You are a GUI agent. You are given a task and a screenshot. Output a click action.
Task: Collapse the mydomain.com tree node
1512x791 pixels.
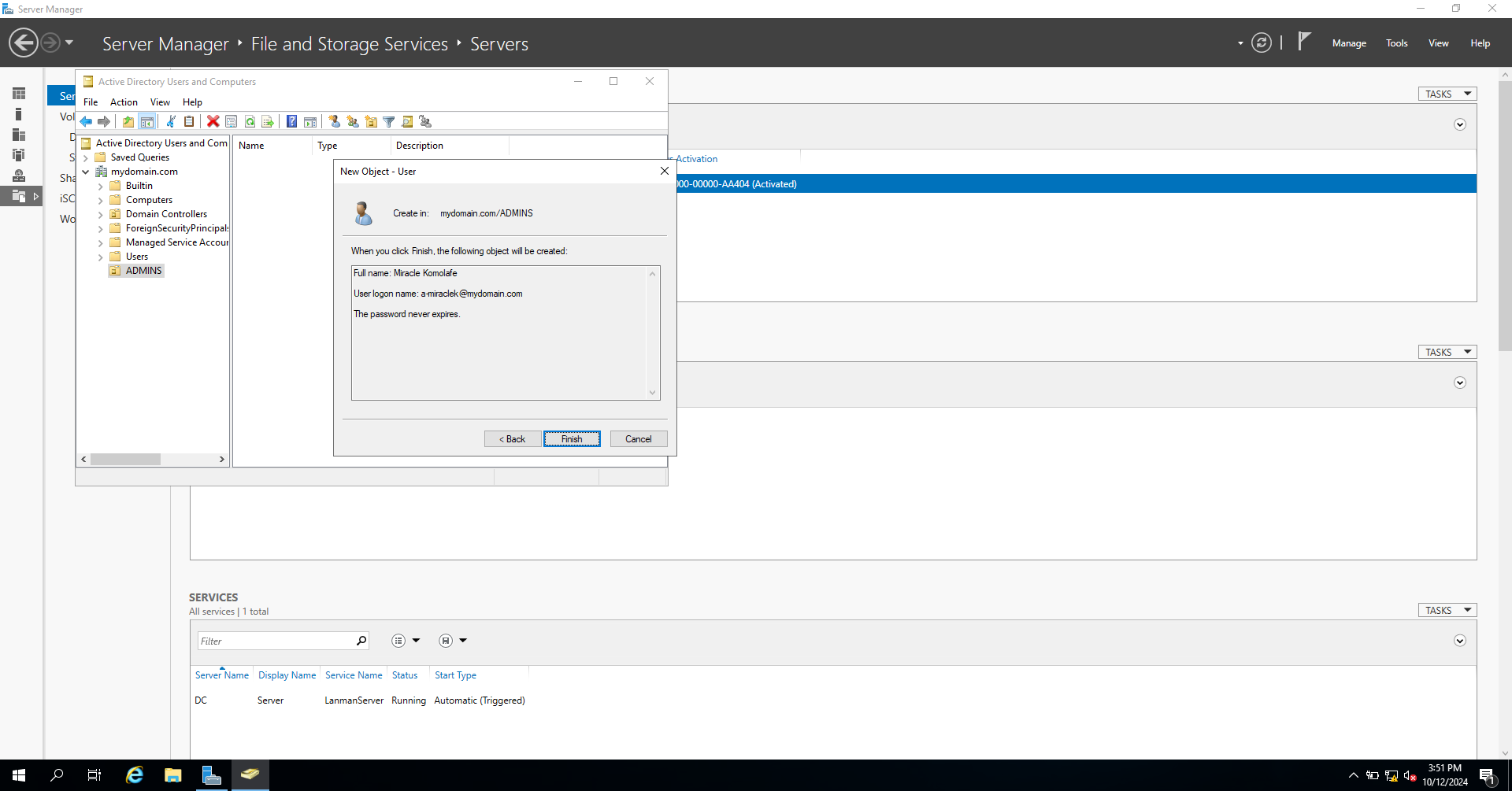86,171
